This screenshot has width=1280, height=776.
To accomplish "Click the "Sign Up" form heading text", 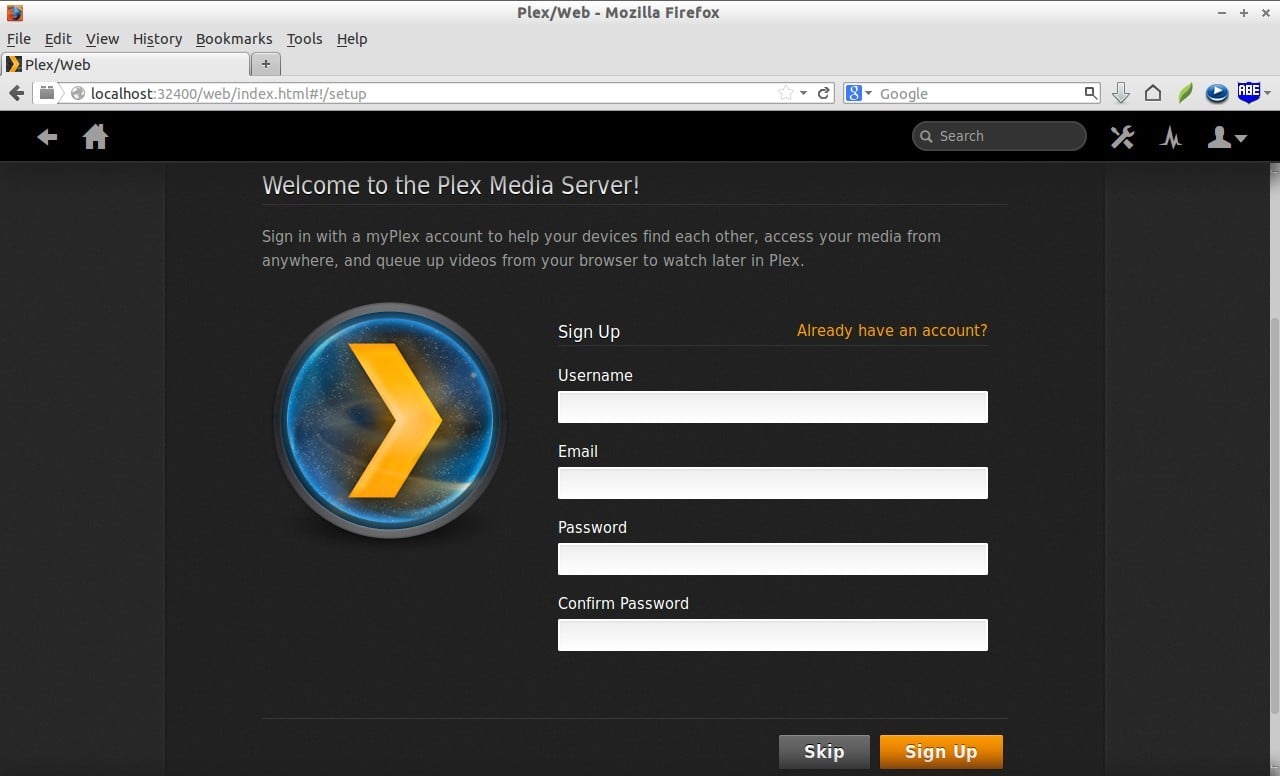I will coord(589,331).
